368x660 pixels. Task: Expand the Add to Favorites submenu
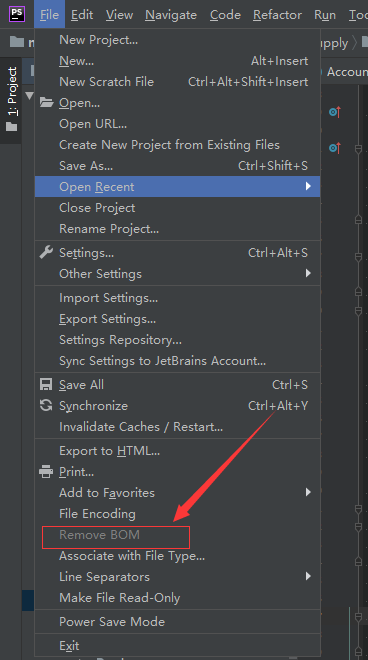(177, 492)
